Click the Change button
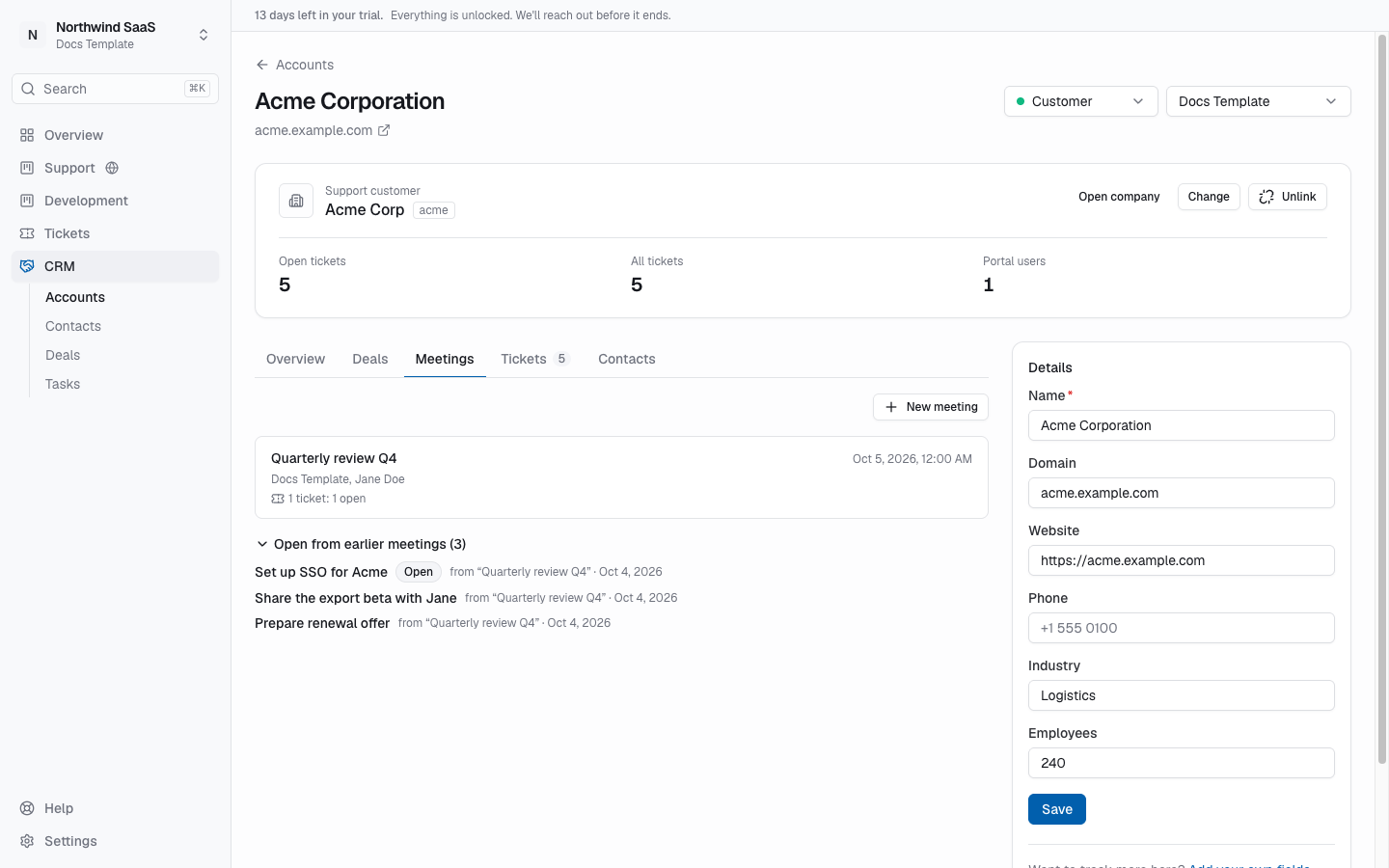Image resolution: width=1389 pixels, height=868 pixels. click(1209, 197)
